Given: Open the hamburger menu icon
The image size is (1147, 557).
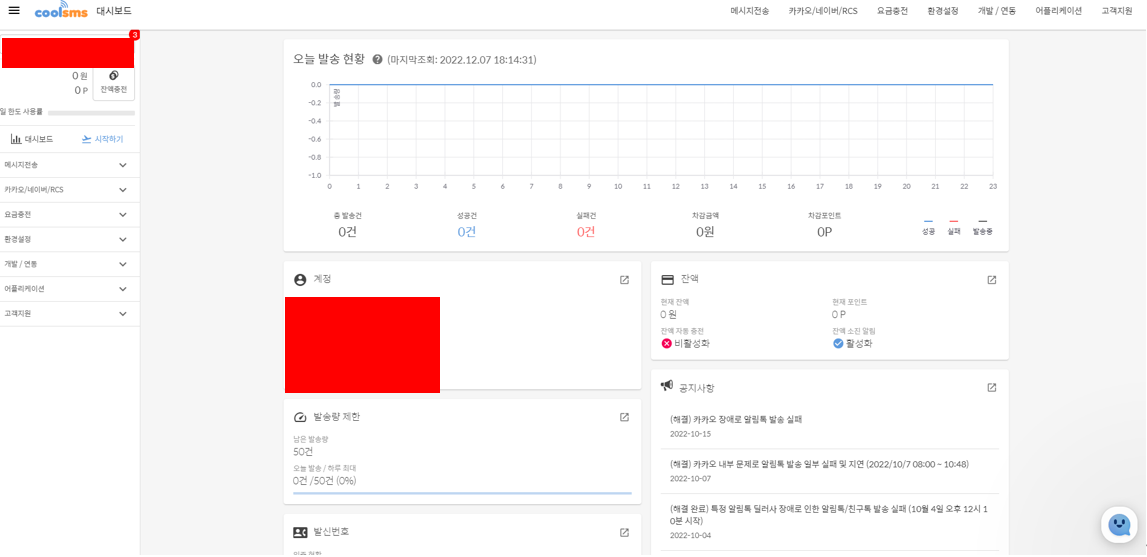Looking at the screenshot, I should click(14, 10).
